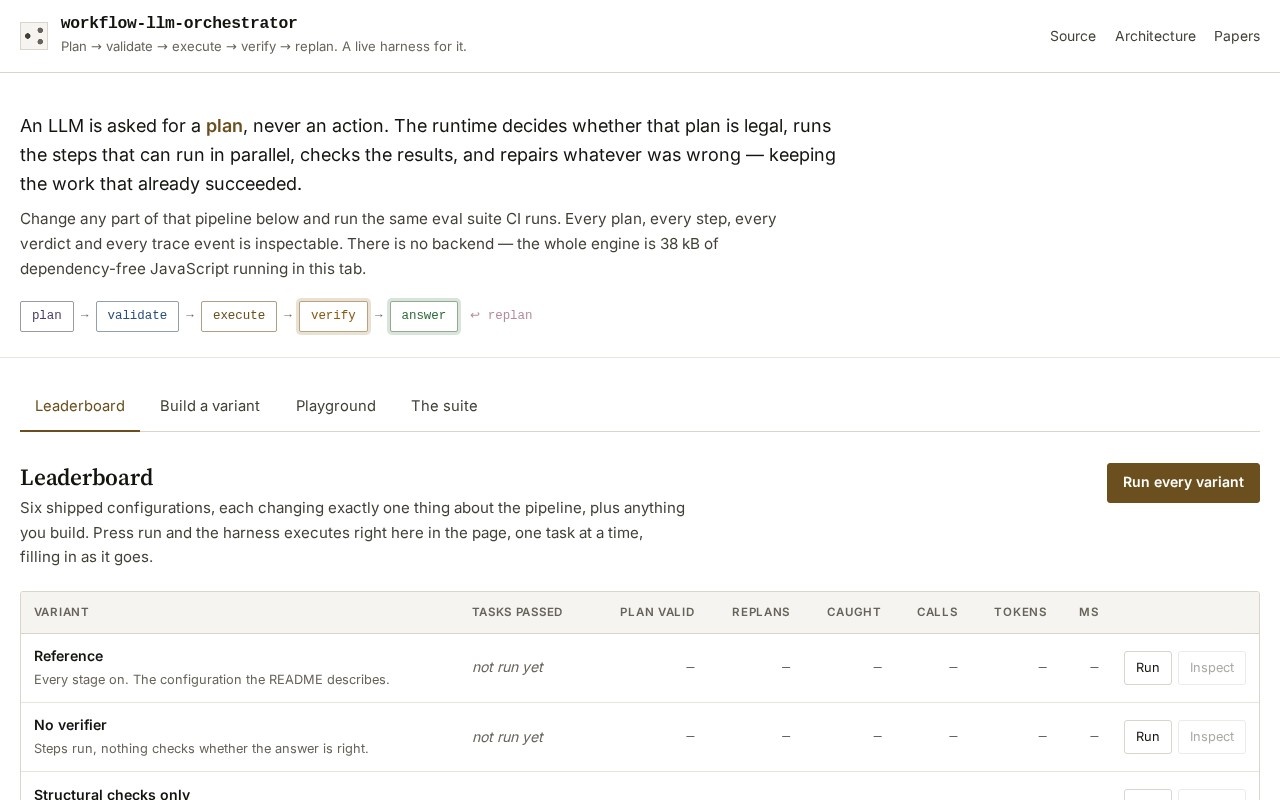Open the Papers link

[1237, 36]
